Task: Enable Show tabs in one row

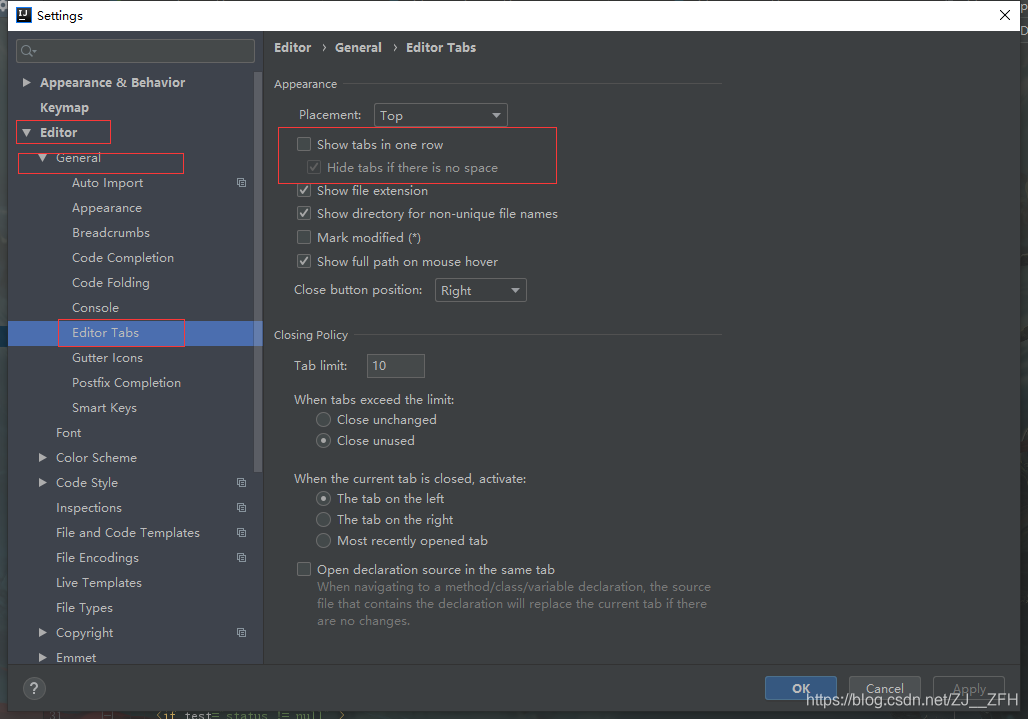Action: tap(304, 144)
